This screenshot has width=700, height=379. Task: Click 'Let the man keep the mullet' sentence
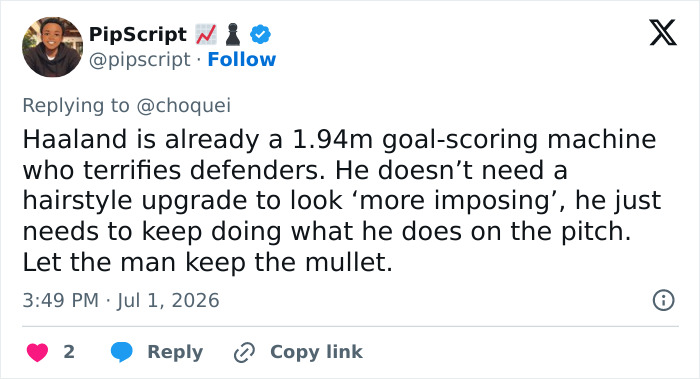tap(208, 262)
